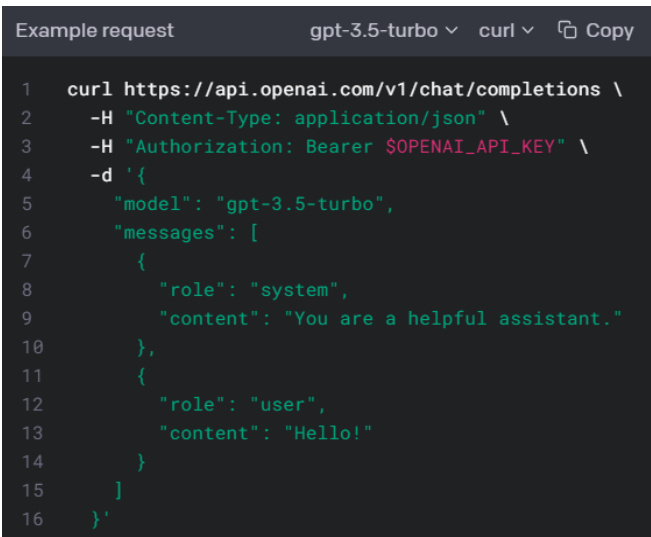This screenshot has height=537, width=651.
Task: Click the "Hello!" content string
Action: (327, 433)
